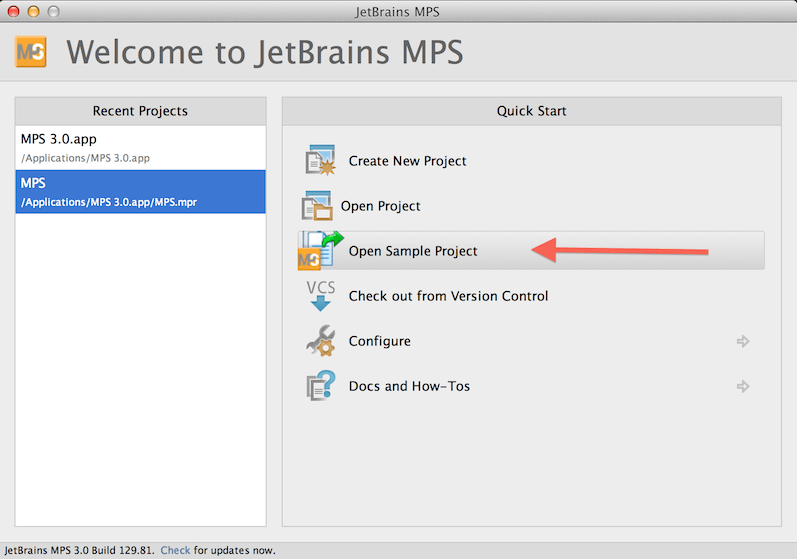The image size is (797, 559).
Task: Click the Open Project folder icon
Action: coord(316,206)
